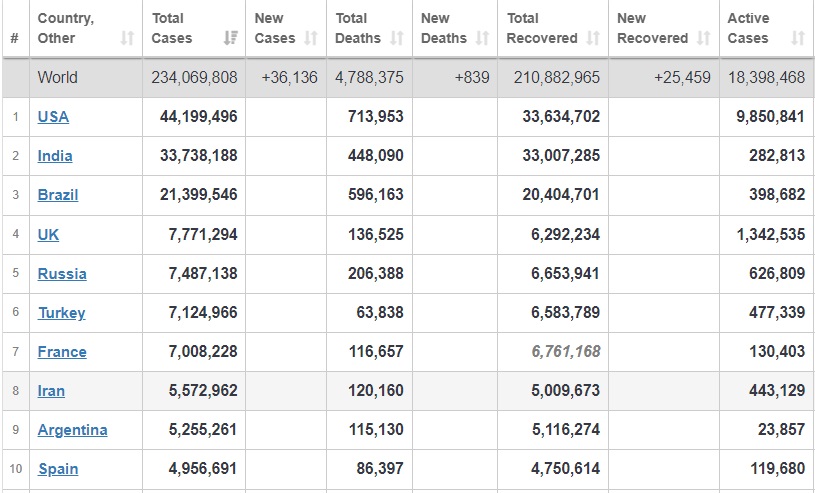
Task: Click the # rank column header
Action: click(x=14, y=38)
